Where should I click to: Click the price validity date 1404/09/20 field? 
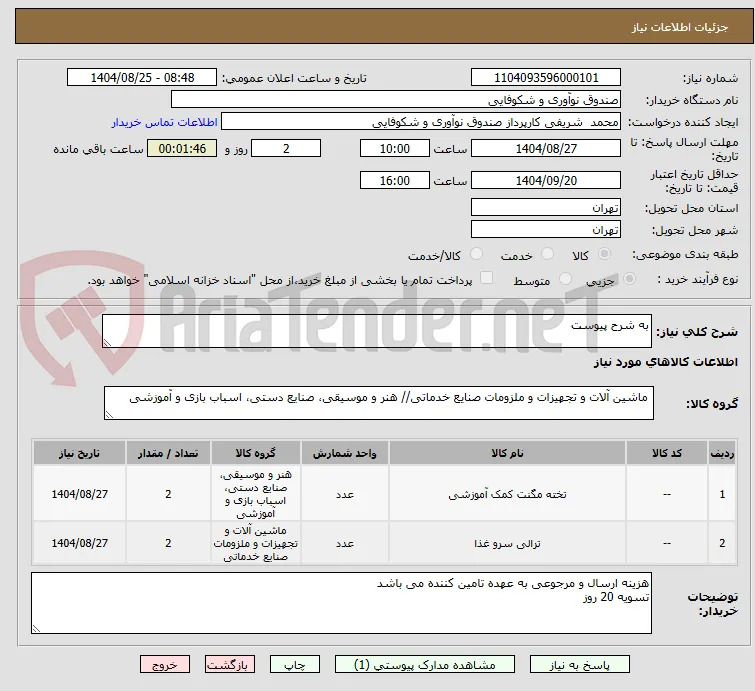[546, 181]
